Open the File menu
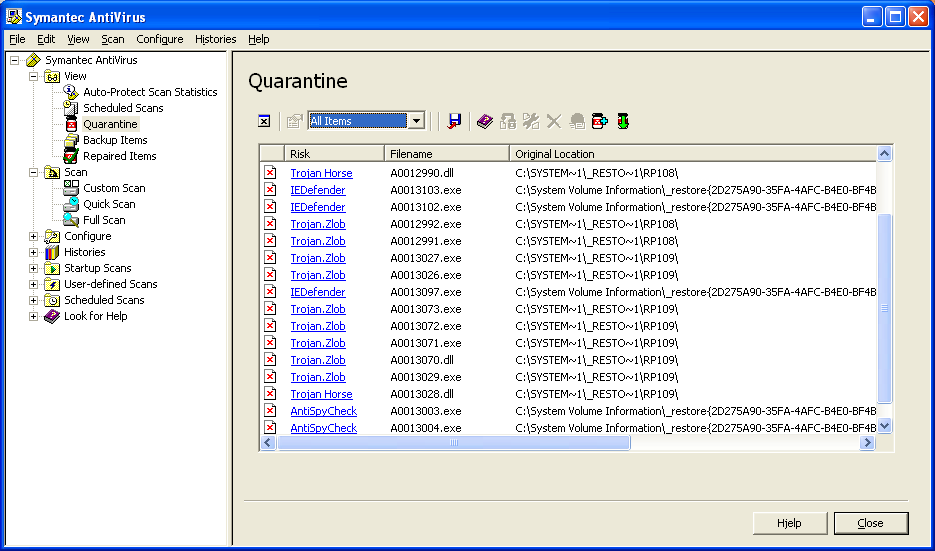 click(17, 39)
